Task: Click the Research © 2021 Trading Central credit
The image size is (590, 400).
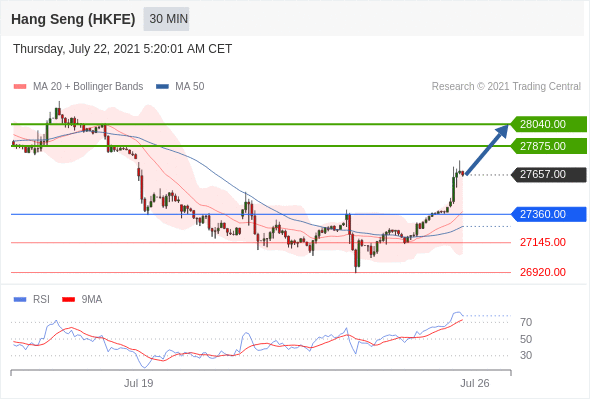Action: (506, 87)
